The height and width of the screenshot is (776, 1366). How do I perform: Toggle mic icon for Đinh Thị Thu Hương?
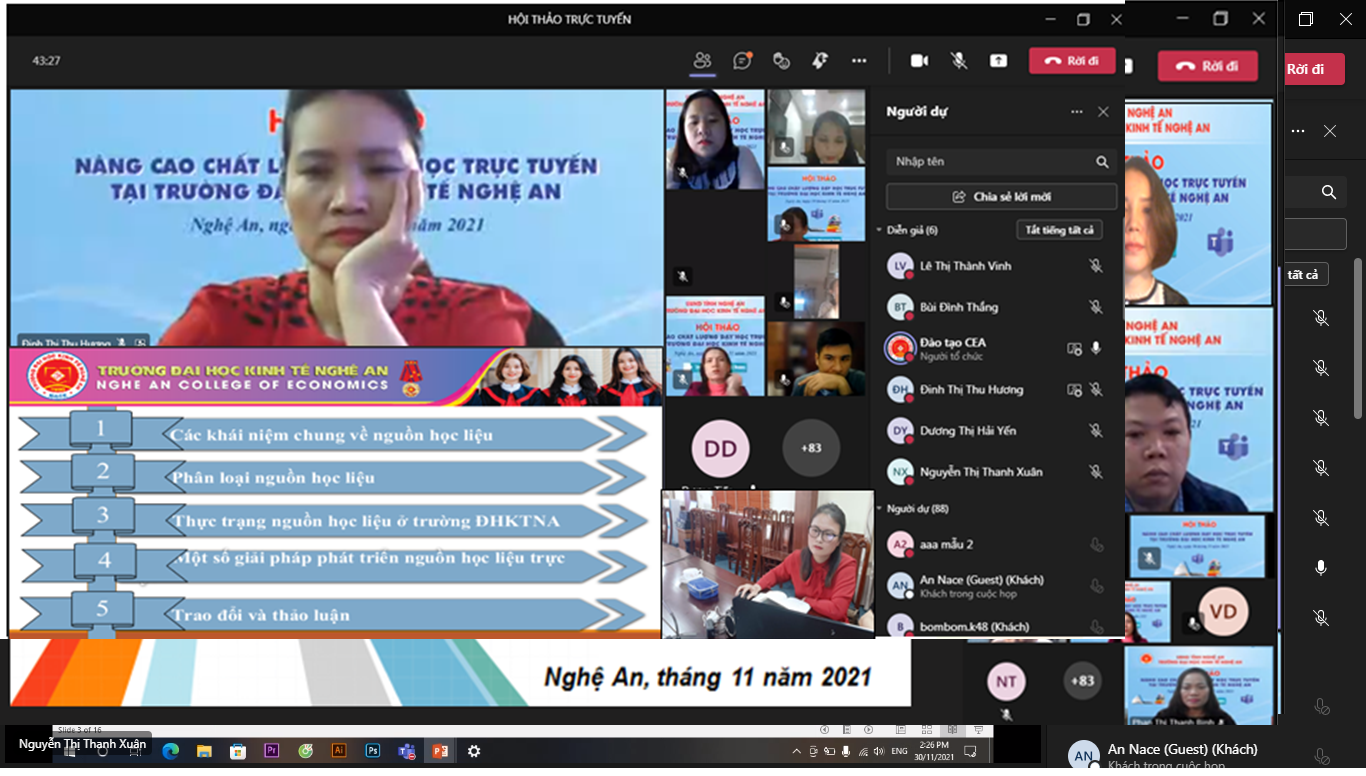(x=1096, y=390)
